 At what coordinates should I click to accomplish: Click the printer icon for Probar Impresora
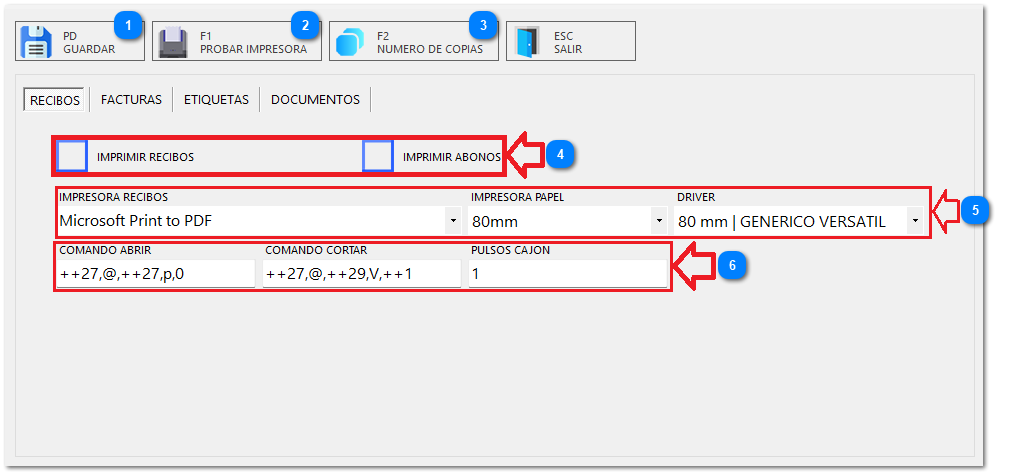[174, 42]
